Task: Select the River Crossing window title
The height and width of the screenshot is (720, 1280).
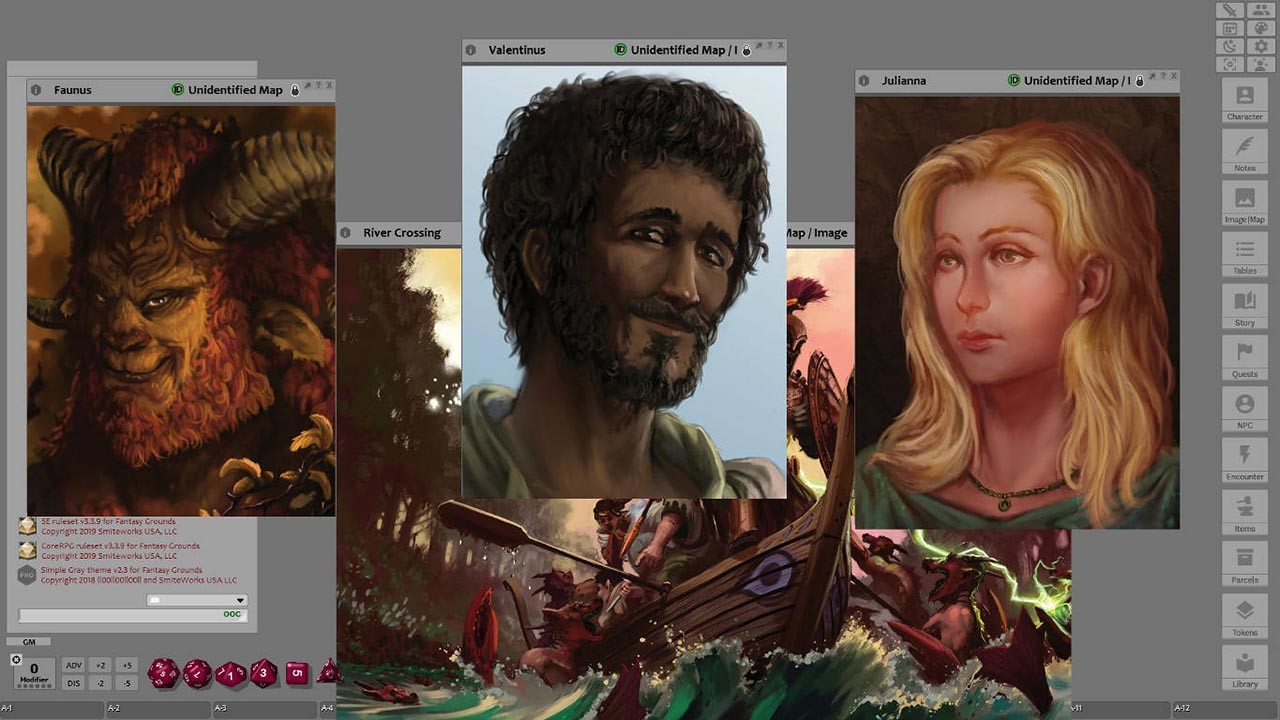Action: coord(401,233)
